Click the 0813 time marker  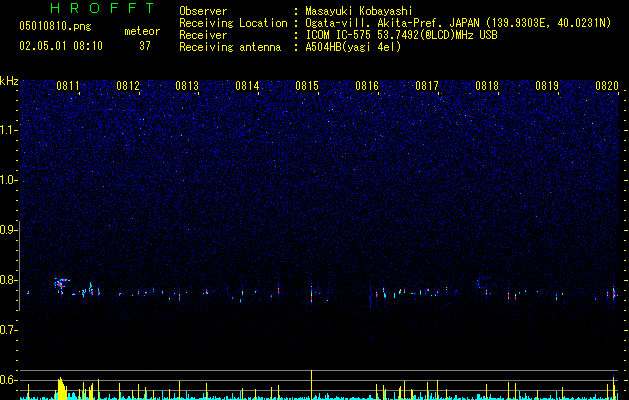point(187,86)
